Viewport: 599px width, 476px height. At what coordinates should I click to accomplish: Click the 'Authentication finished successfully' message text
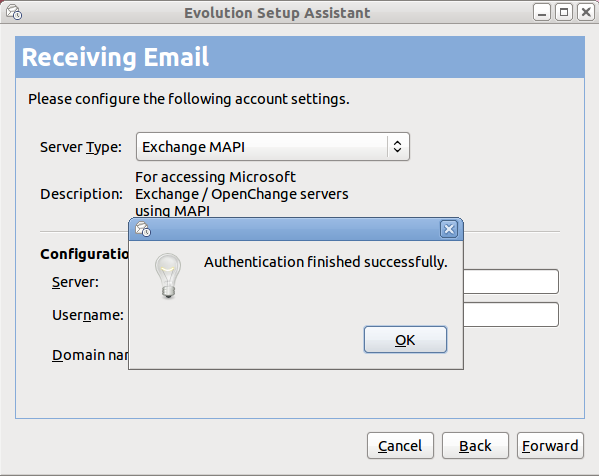pyautogui.click(x=326, y=262)
